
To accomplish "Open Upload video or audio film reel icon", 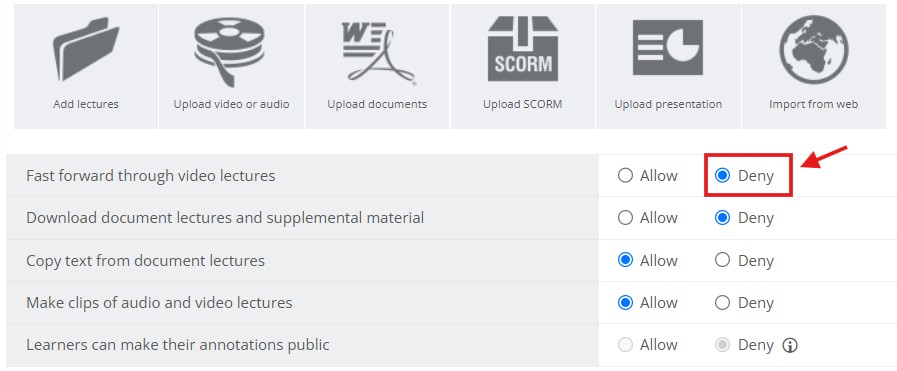I will pyautogui.click(x=229, y=51).
